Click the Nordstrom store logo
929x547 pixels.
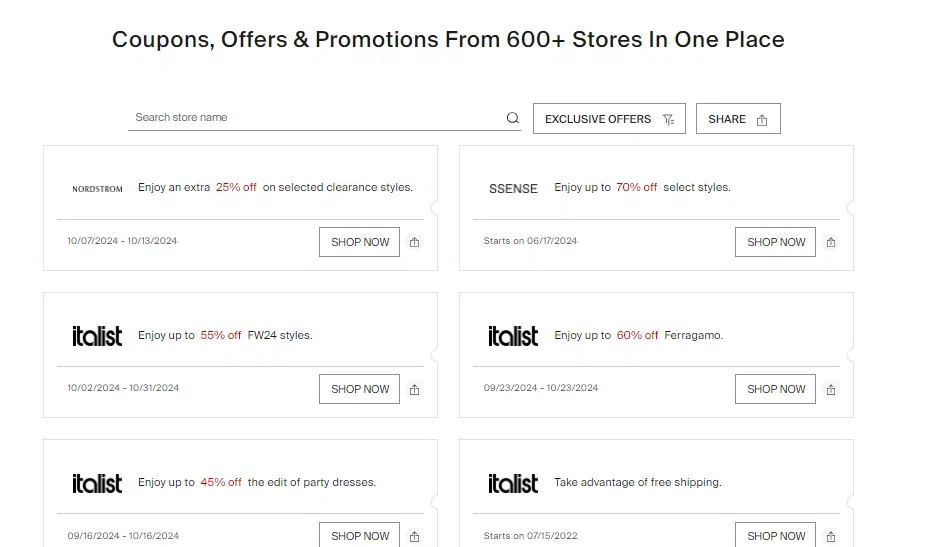click(97, 188)
